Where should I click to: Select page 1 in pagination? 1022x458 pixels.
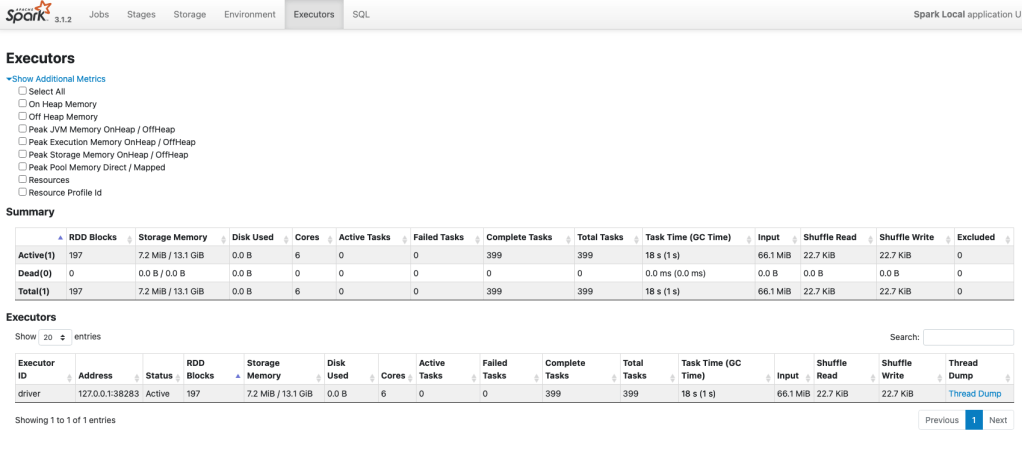click(x=973, y=420)
